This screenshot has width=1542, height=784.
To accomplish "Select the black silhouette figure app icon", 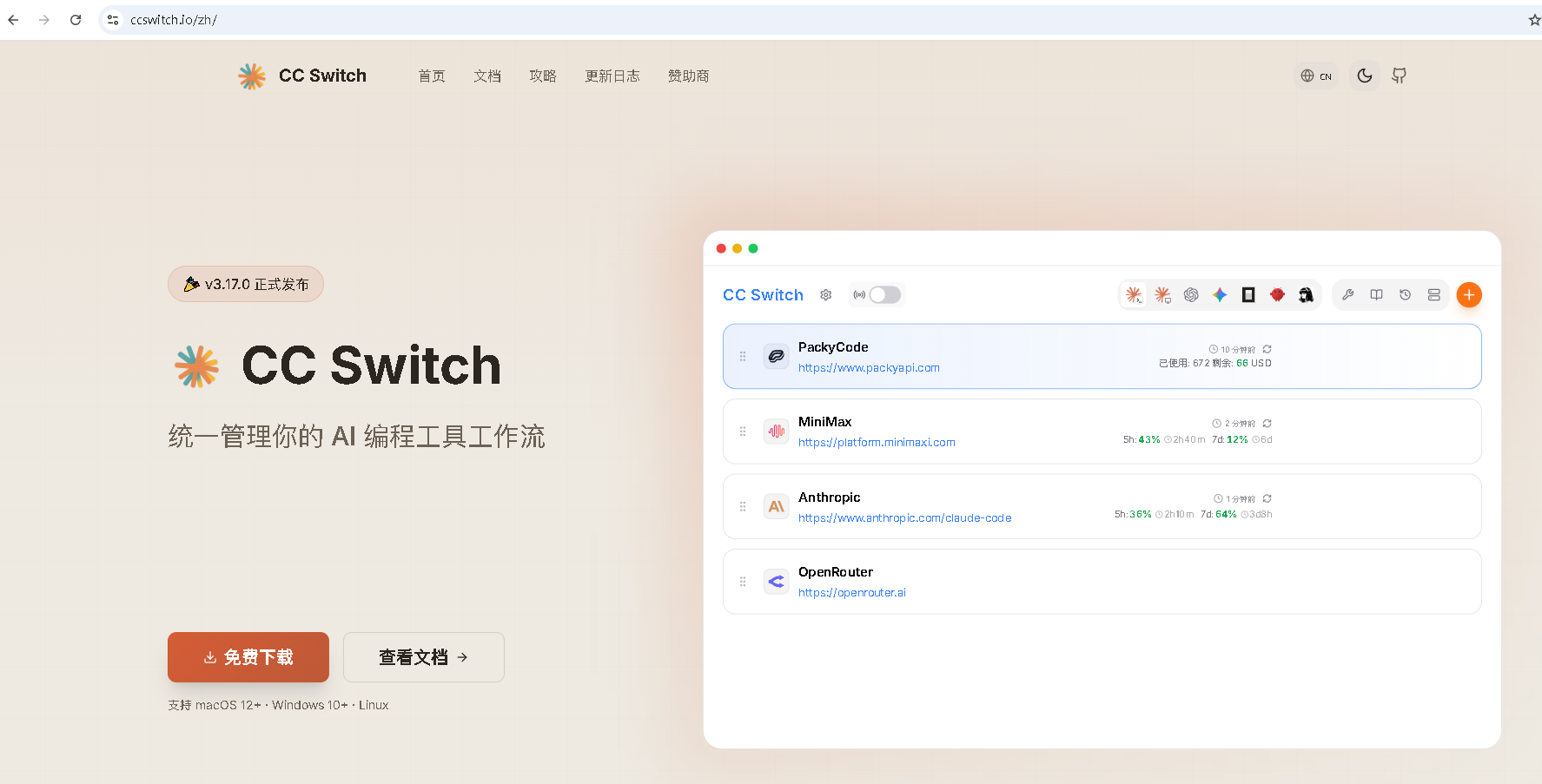I will tap(1306, 295).
